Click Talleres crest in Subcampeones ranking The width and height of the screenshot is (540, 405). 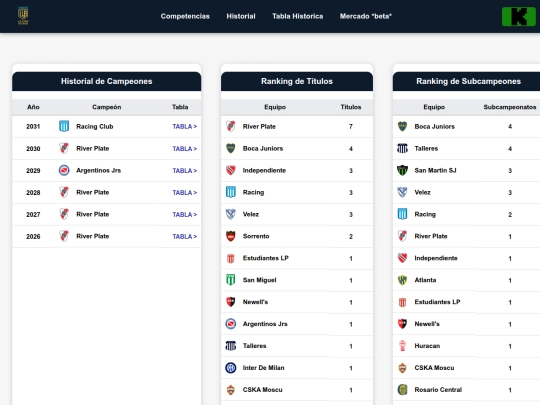pos(403,148)
